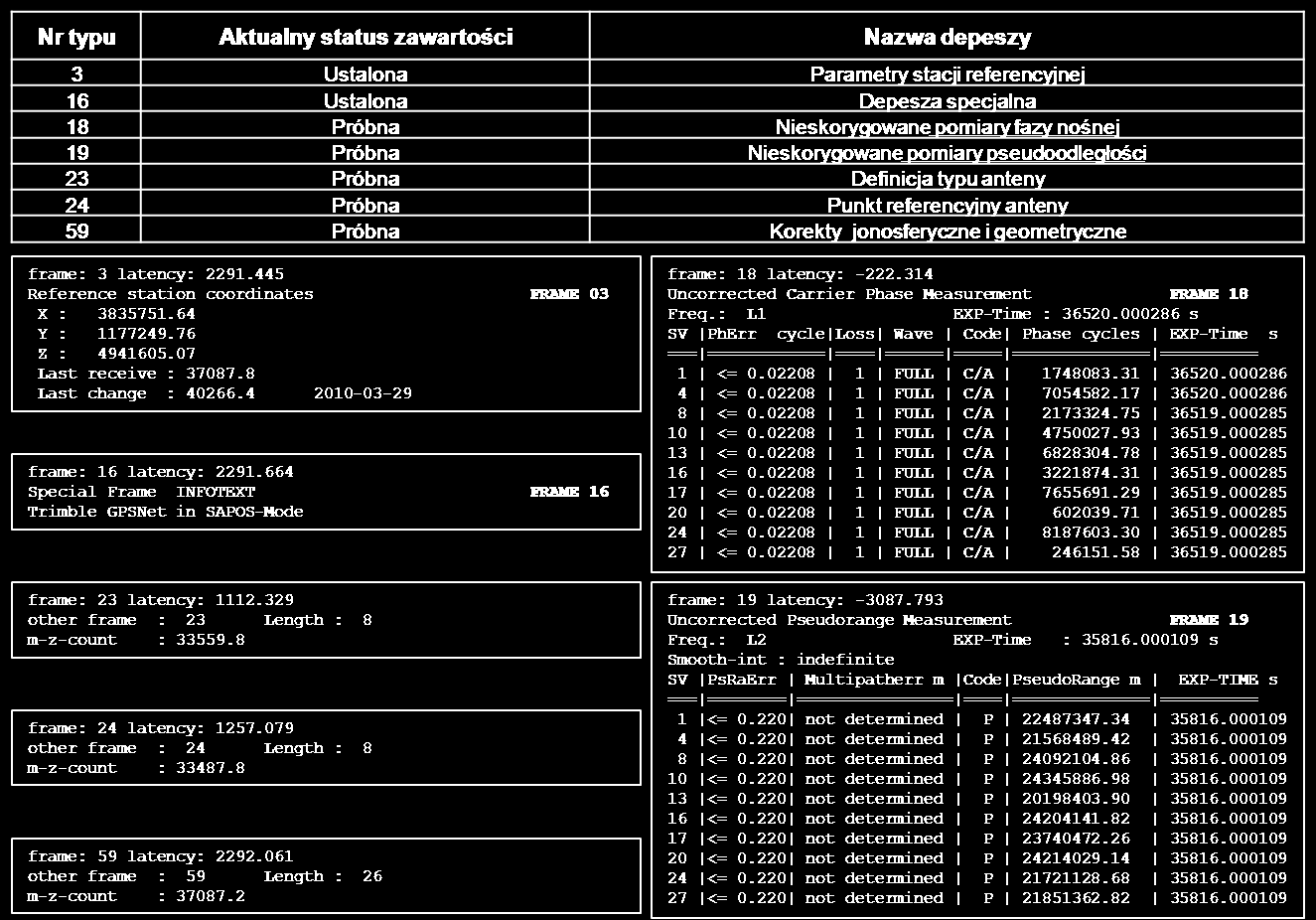
Task: Click 'Trimble GPSNet in SAPOS-Mode' text
Action: (x=165, y=512)
